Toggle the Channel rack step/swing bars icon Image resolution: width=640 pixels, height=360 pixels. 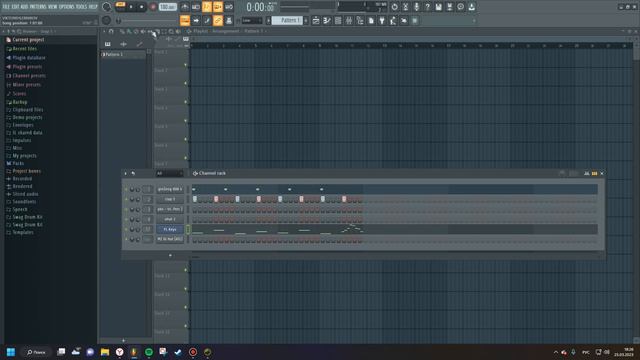(594, 173)
